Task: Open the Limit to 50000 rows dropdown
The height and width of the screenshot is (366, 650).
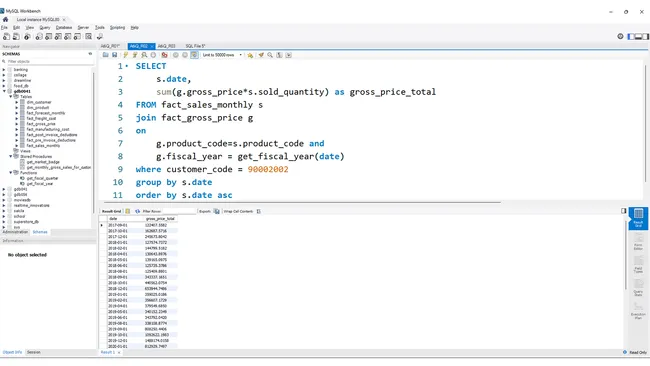Action: tap(222, 55)
